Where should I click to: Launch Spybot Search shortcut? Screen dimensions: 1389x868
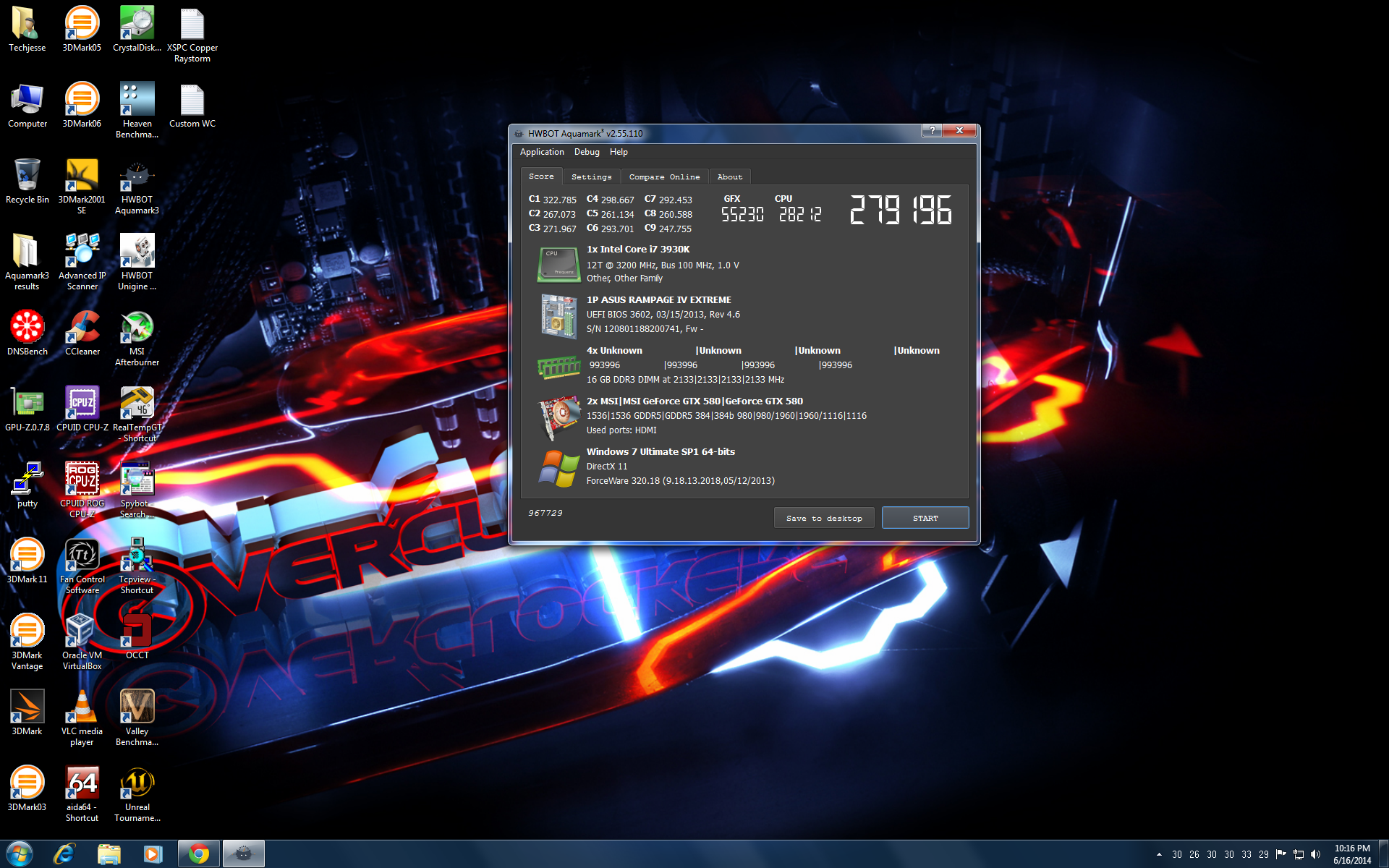pos(137,490)
